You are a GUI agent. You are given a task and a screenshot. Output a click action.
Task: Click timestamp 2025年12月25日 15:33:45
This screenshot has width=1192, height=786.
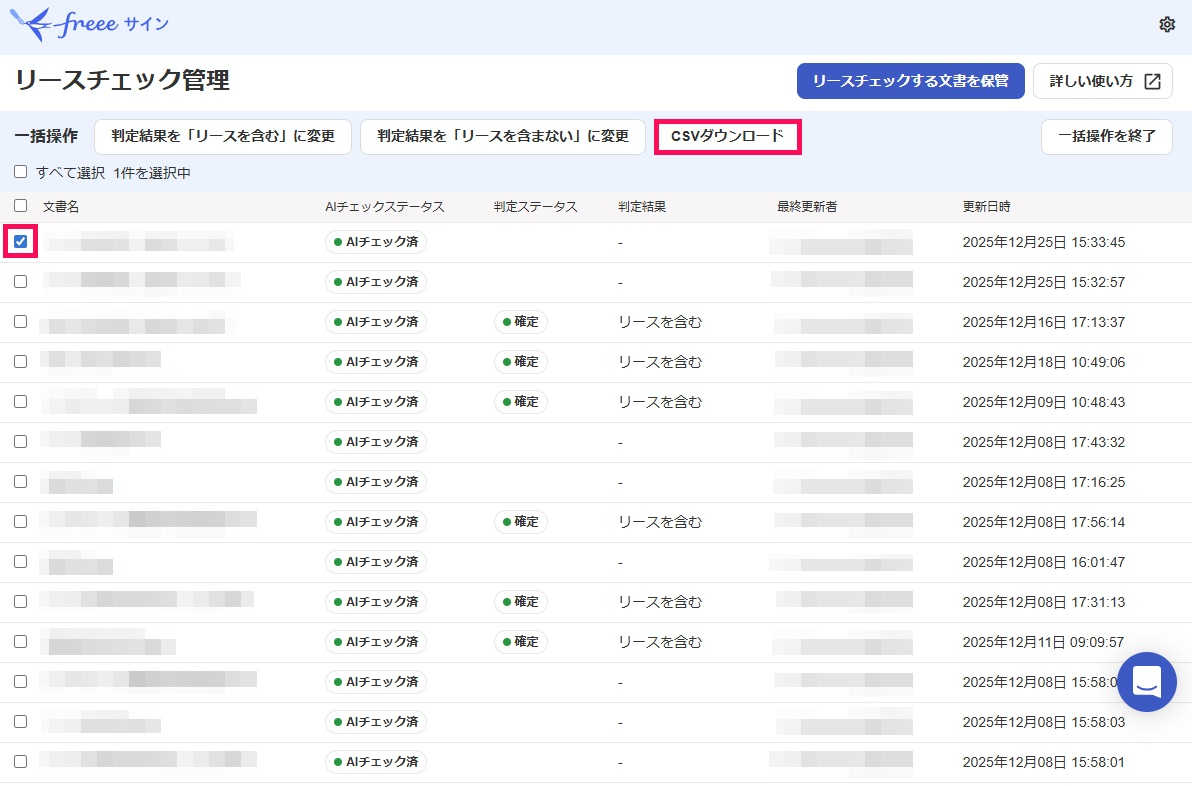click(1044, 242)
